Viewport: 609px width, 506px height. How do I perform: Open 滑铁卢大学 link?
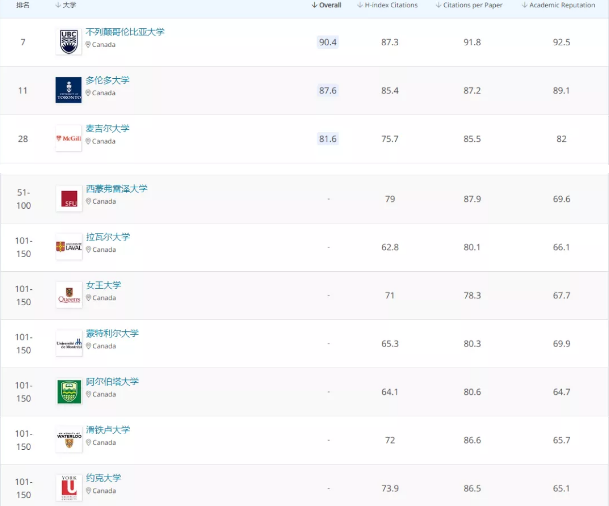108,430
